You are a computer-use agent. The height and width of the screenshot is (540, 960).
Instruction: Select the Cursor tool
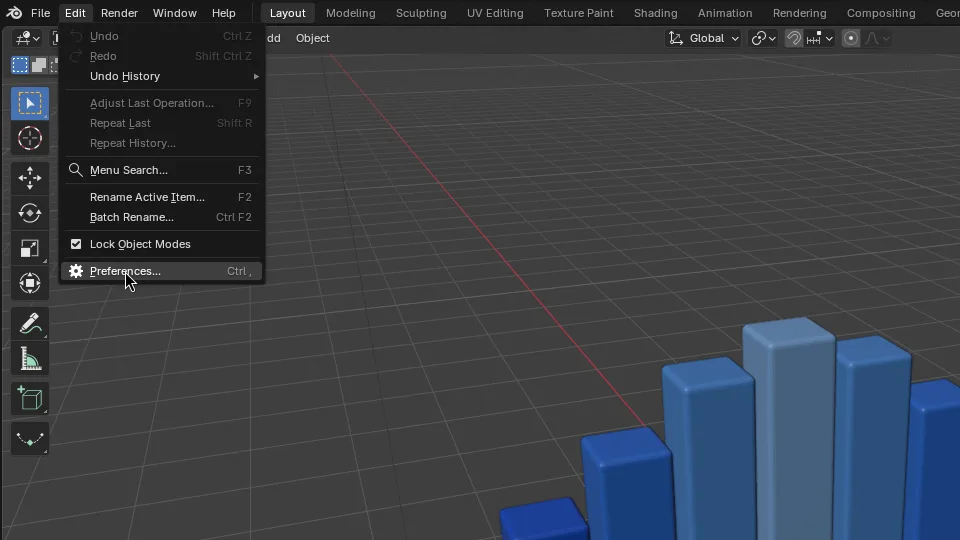[x=29, y=138]
